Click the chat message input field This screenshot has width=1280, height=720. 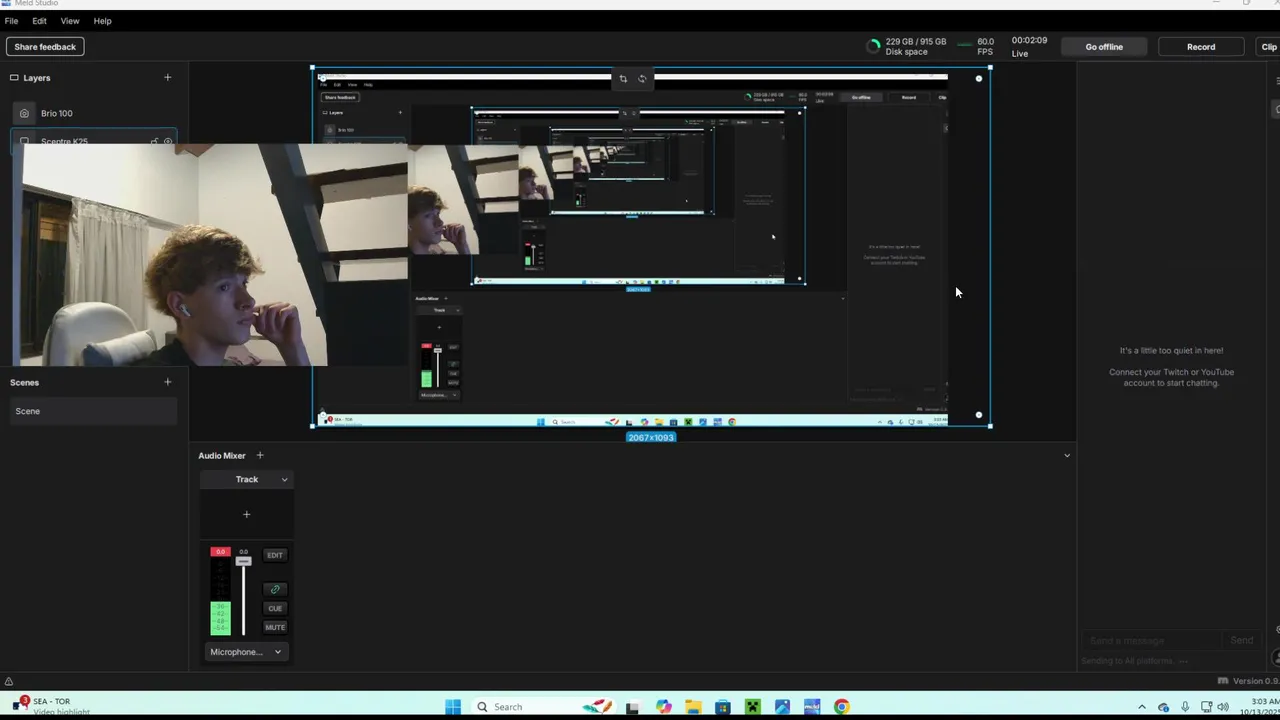coord(1150,641)
